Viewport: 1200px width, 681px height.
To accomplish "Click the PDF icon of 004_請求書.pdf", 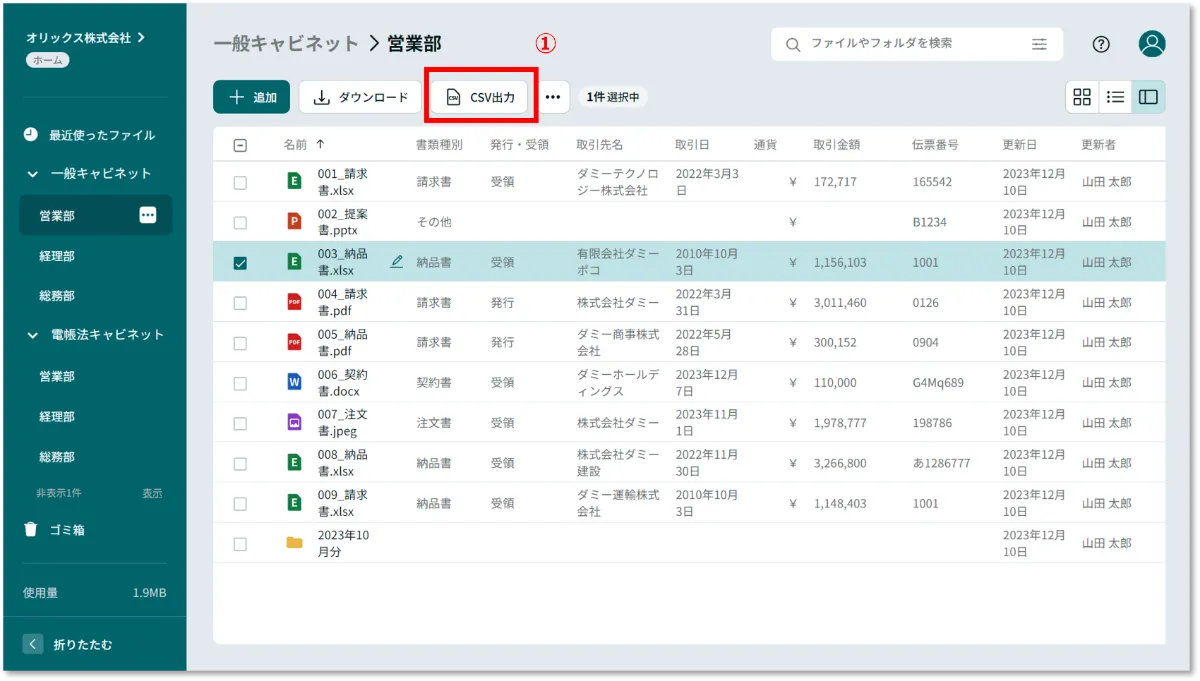I will coord(294,302).
